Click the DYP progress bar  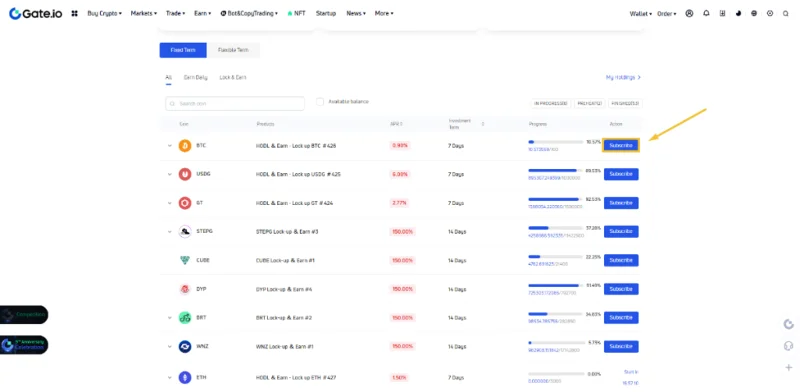click(556, 285)
